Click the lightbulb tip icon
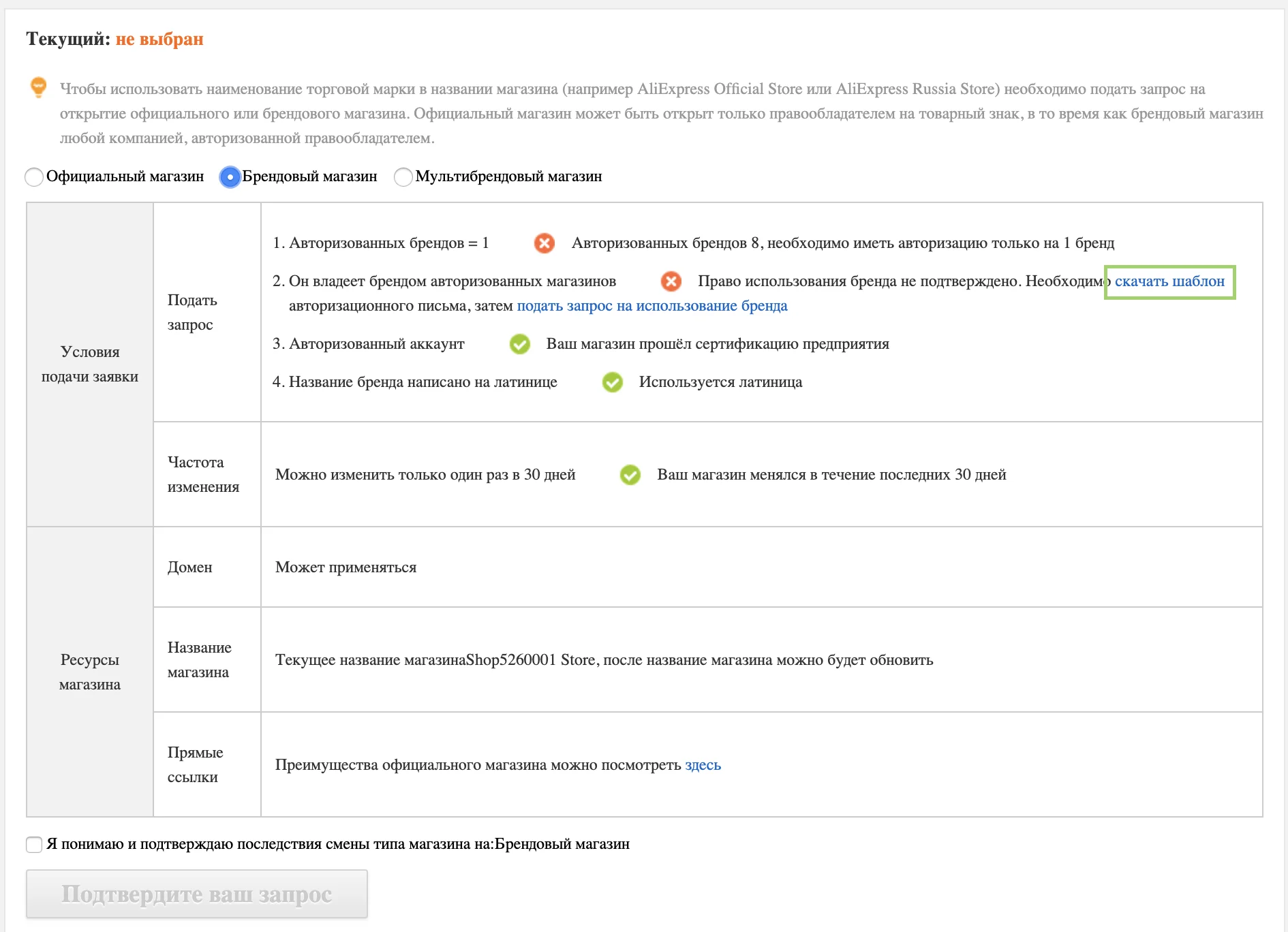This screenshot has height=932, width=1288. [x=38, y=87]
